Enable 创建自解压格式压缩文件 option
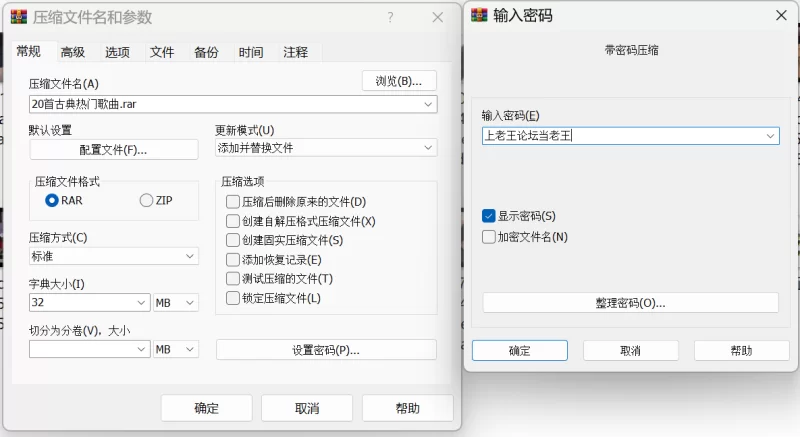The image size is (800, 437). (x=233, y=221)
